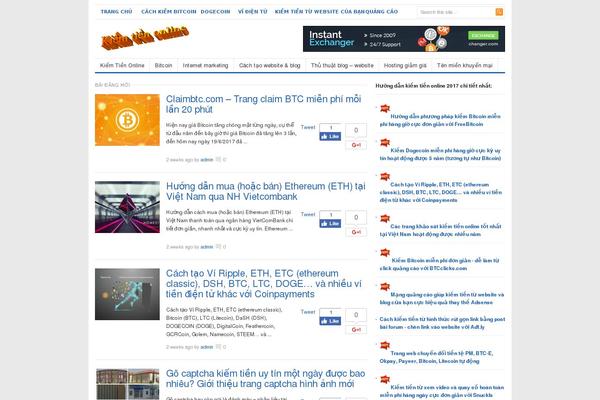Click admin author link on Ethereum post
The image size is (600, 400).
point(207,247)
